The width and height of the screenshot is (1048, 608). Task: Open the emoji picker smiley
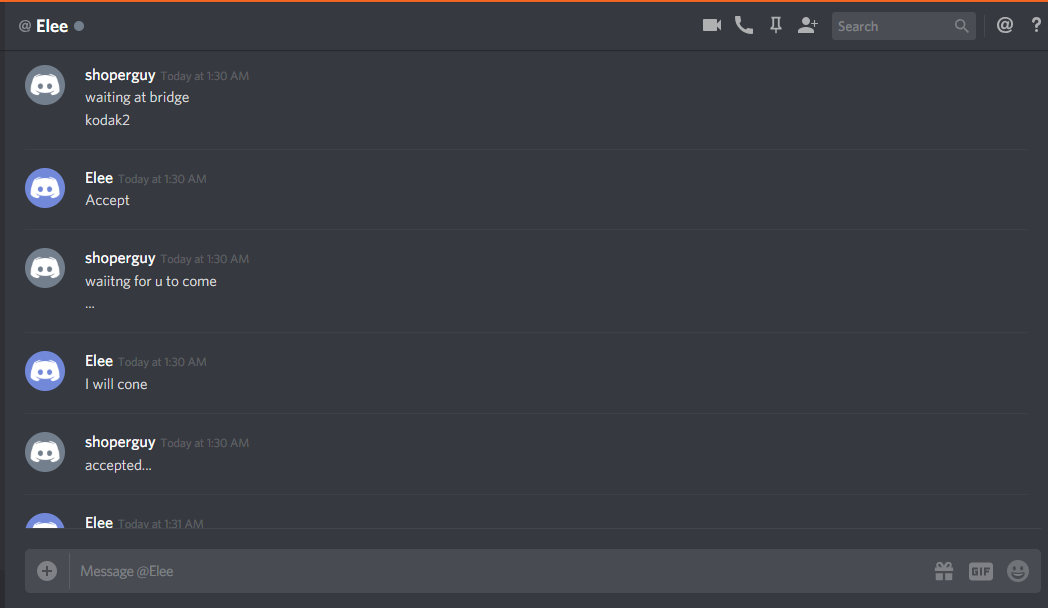point(1017,571)
